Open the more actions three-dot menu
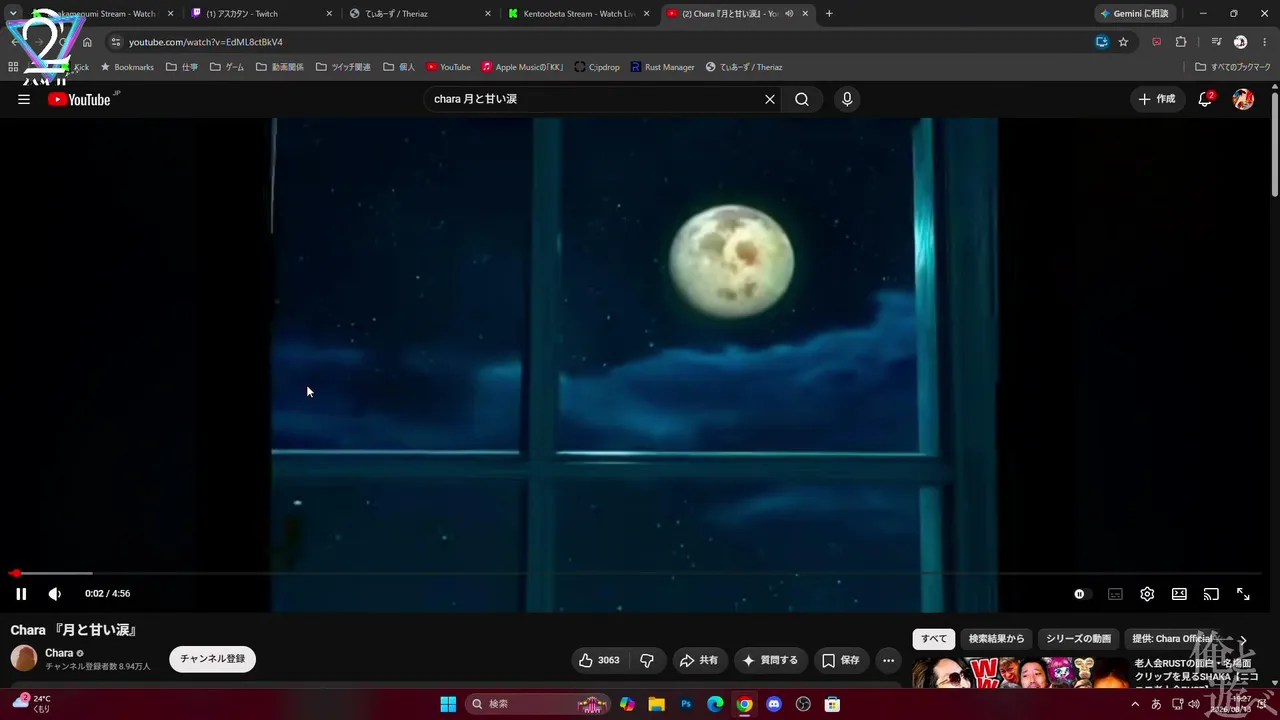 coord(888,660)
